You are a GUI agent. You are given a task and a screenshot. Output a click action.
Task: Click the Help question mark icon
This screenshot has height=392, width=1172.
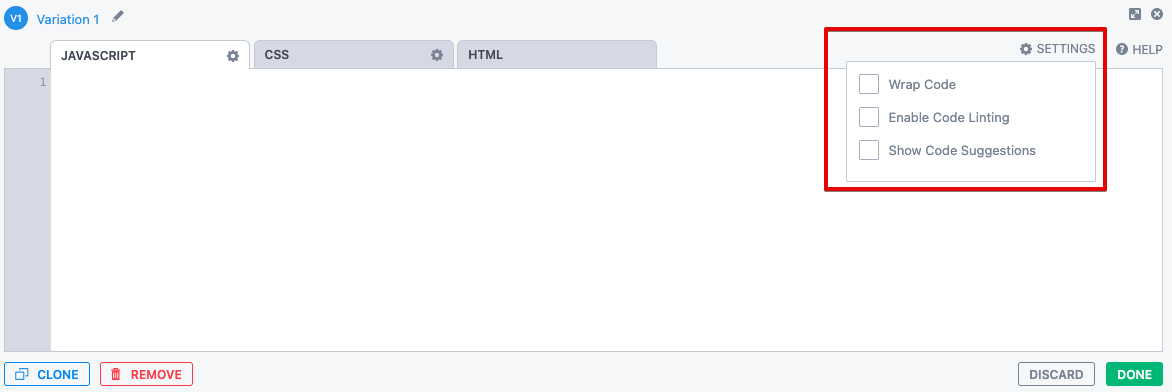tap(1122, 49)
